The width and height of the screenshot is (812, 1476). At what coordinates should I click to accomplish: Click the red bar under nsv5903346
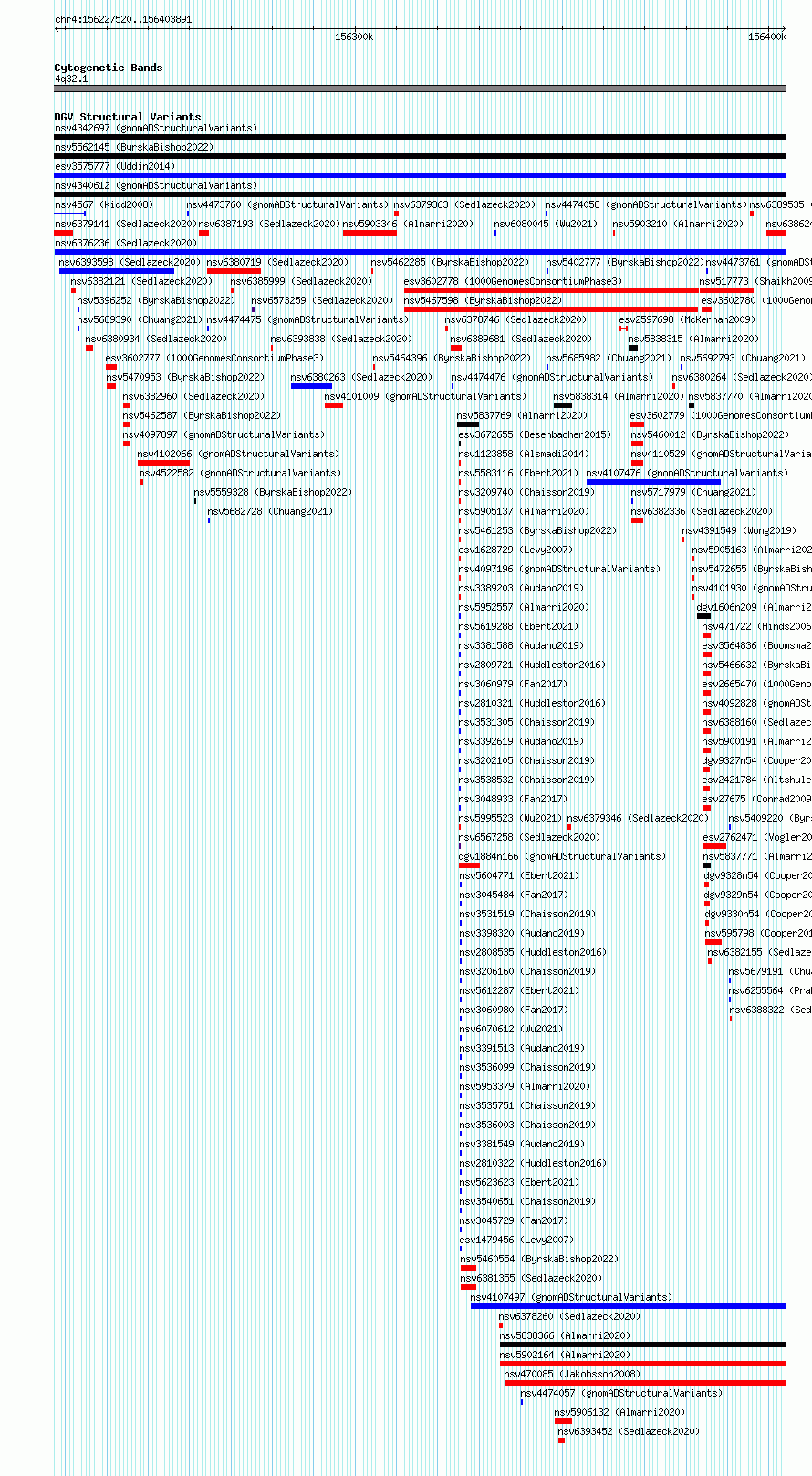[x=370, y=233]
